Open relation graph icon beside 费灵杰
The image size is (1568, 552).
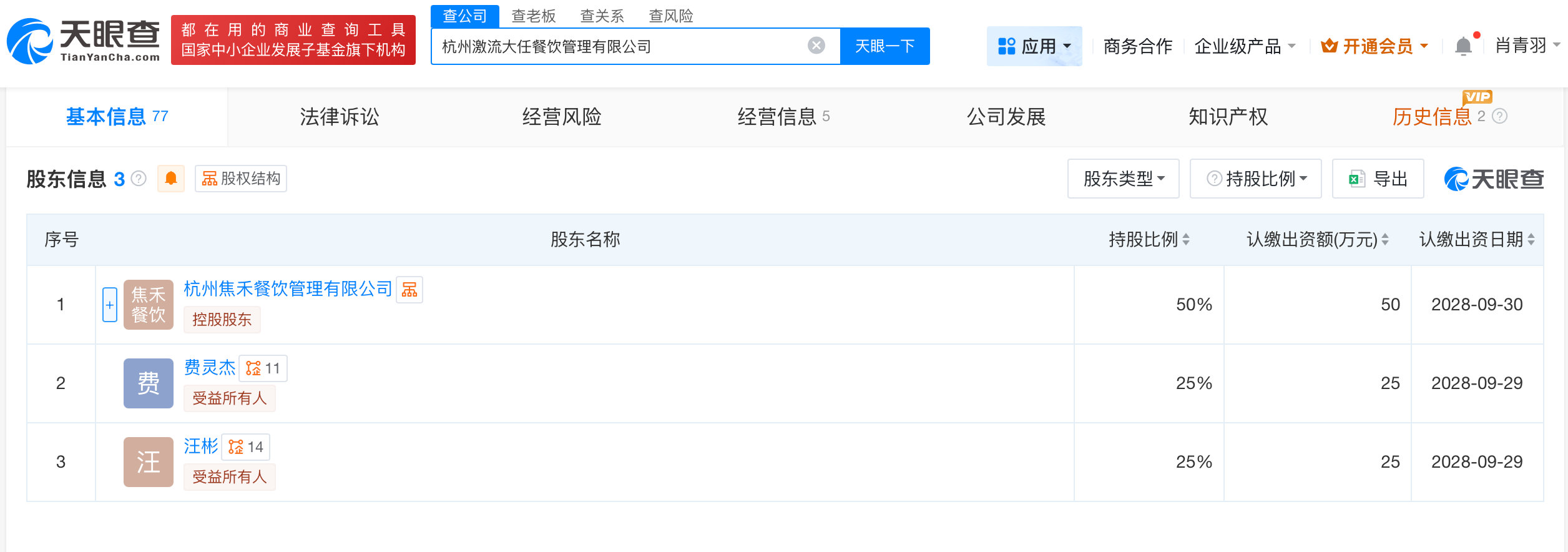(x=263, y=368)
